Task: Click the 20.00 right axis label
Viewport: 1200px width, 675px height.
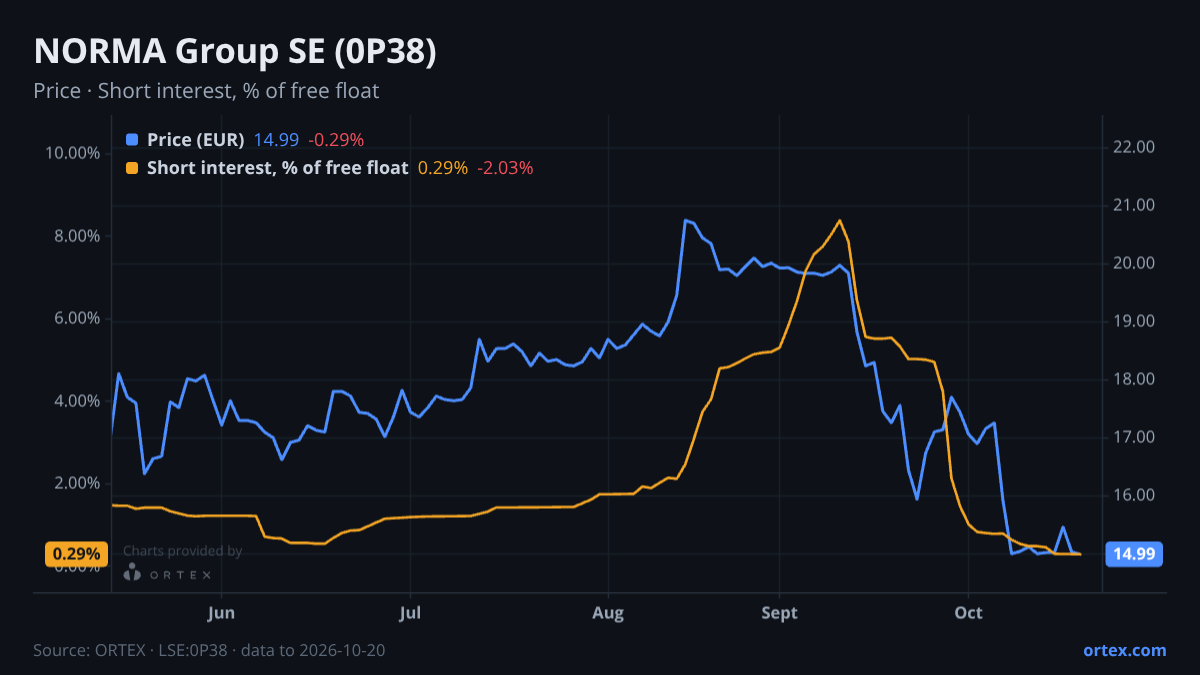Action: [1134, 263]
